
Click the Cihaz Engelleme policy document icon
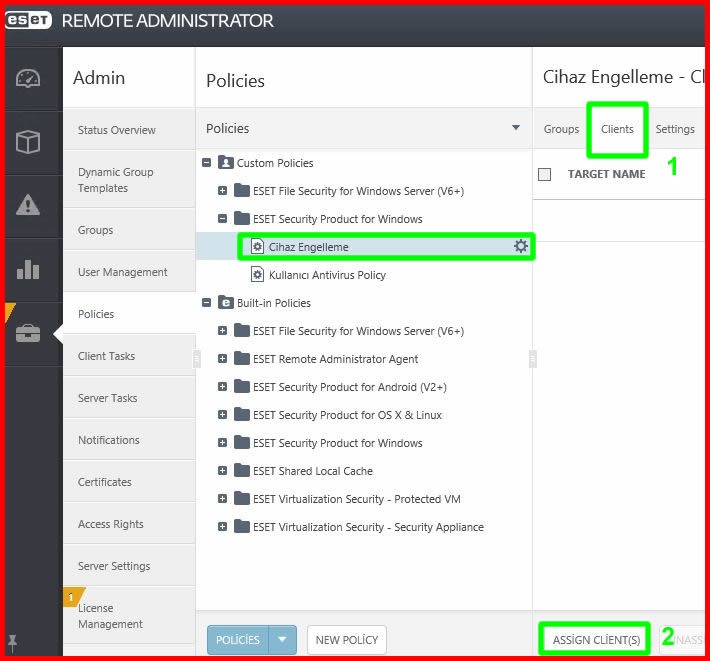pyautogui.click(x=257, y=247)
